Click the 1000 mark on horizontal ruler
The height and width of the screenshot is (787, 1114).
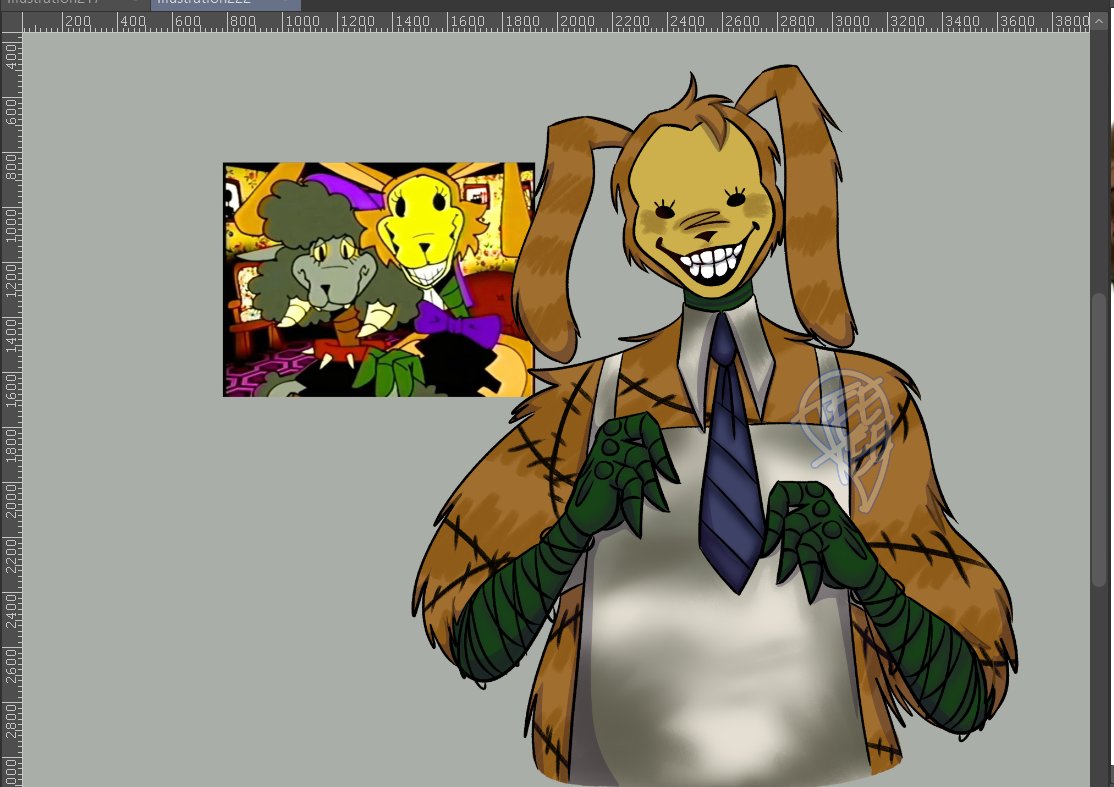pos(302,21)
